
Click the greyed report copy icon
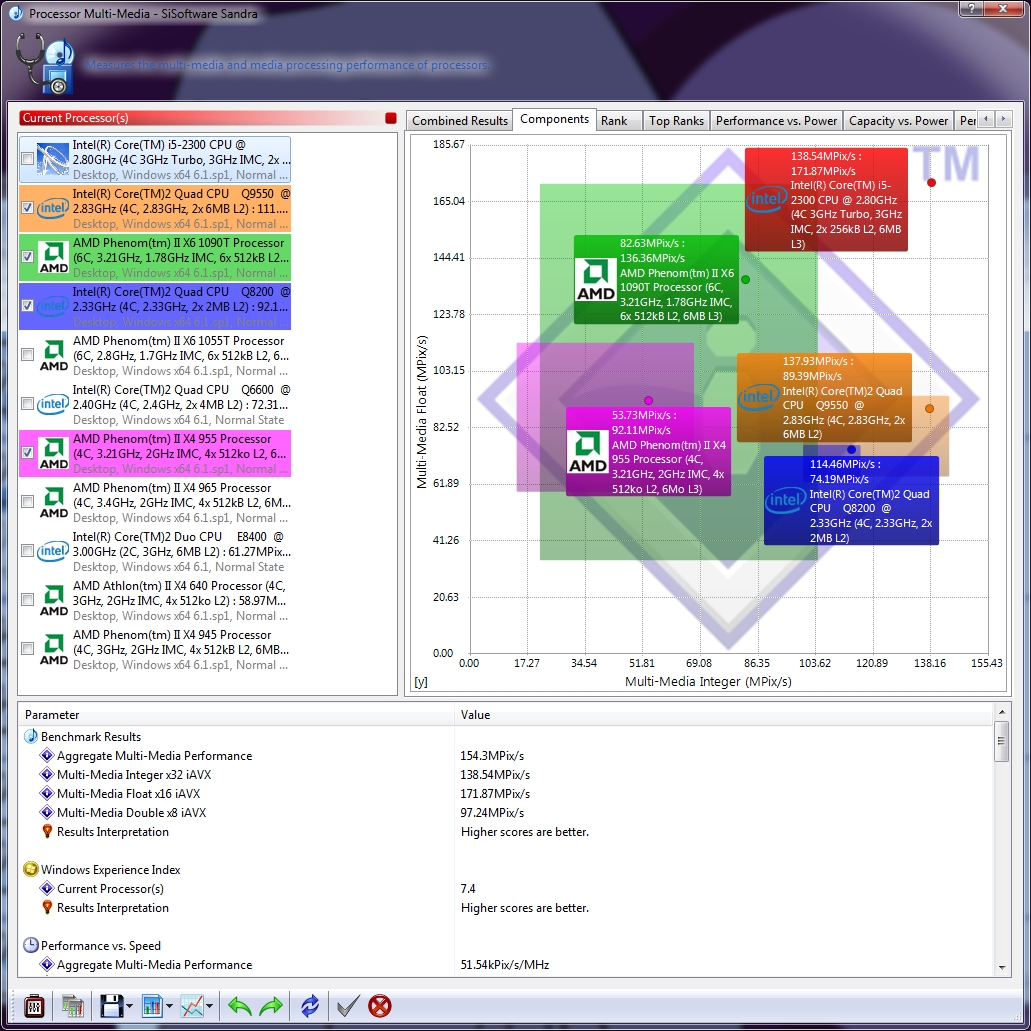[x=72, y=1006]
